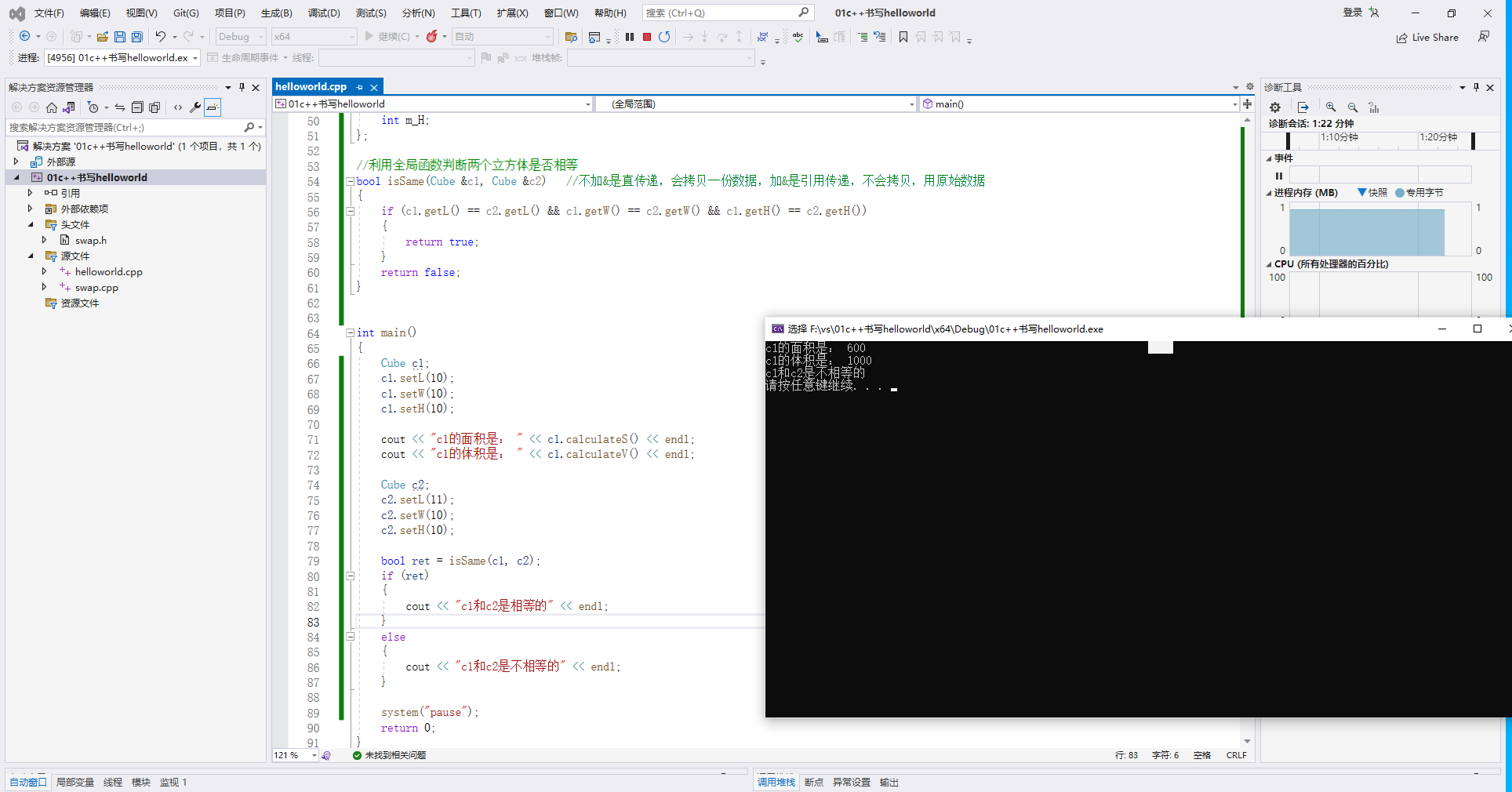Stop debugging with the red square button
Viewport: 1512px width, 792px height.
(647, 37)
